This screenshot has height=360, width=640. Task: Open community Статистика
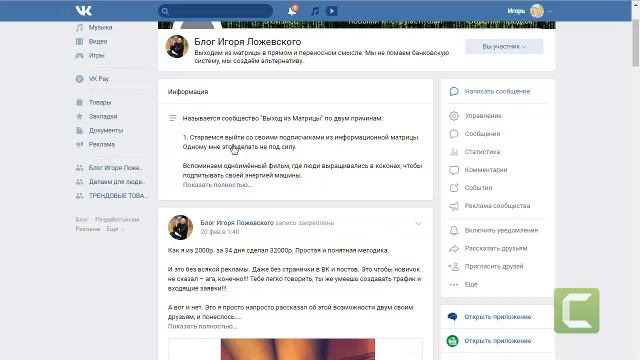[x=482, y=152]
